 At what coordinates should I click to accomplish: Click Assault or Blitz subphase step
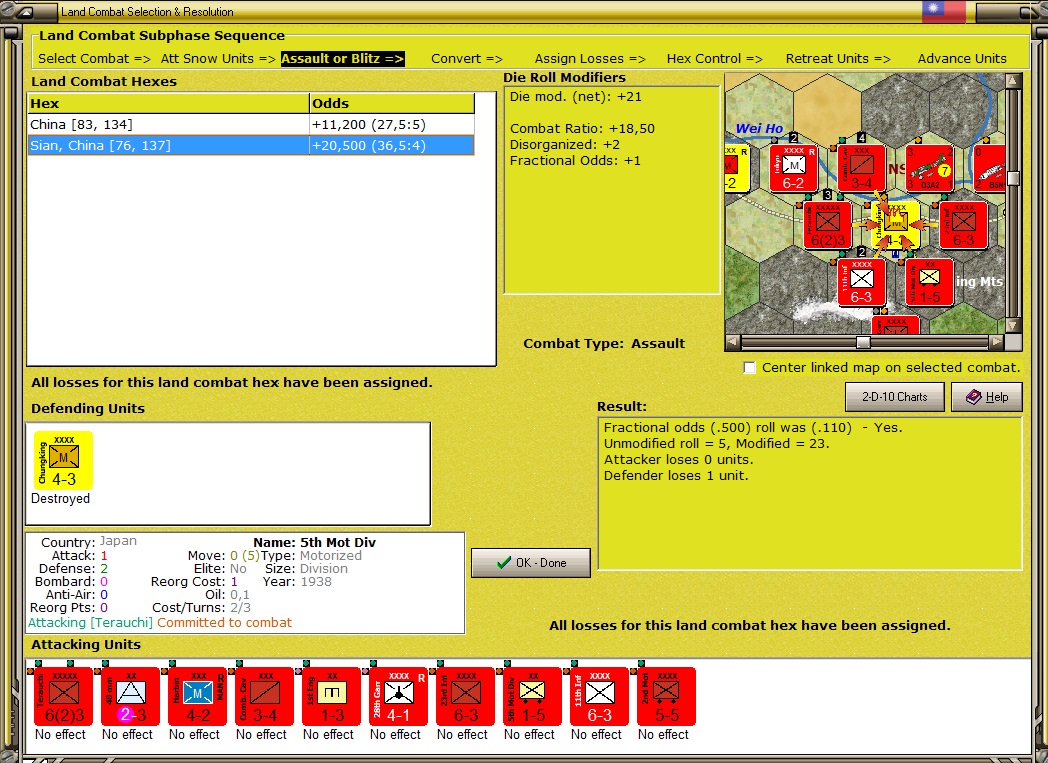pyautogui.click(x=342, y=58)
